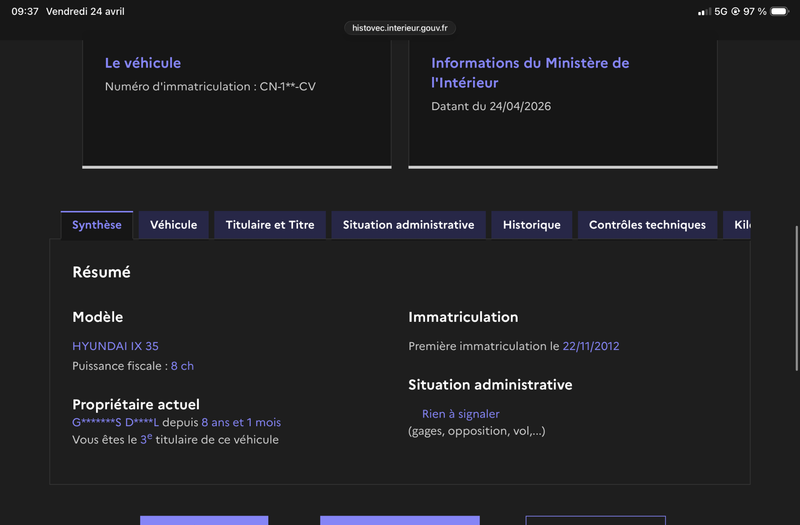
Task: Click the Modèle heading
Action: pyautogui.click(x=97, y=317)
